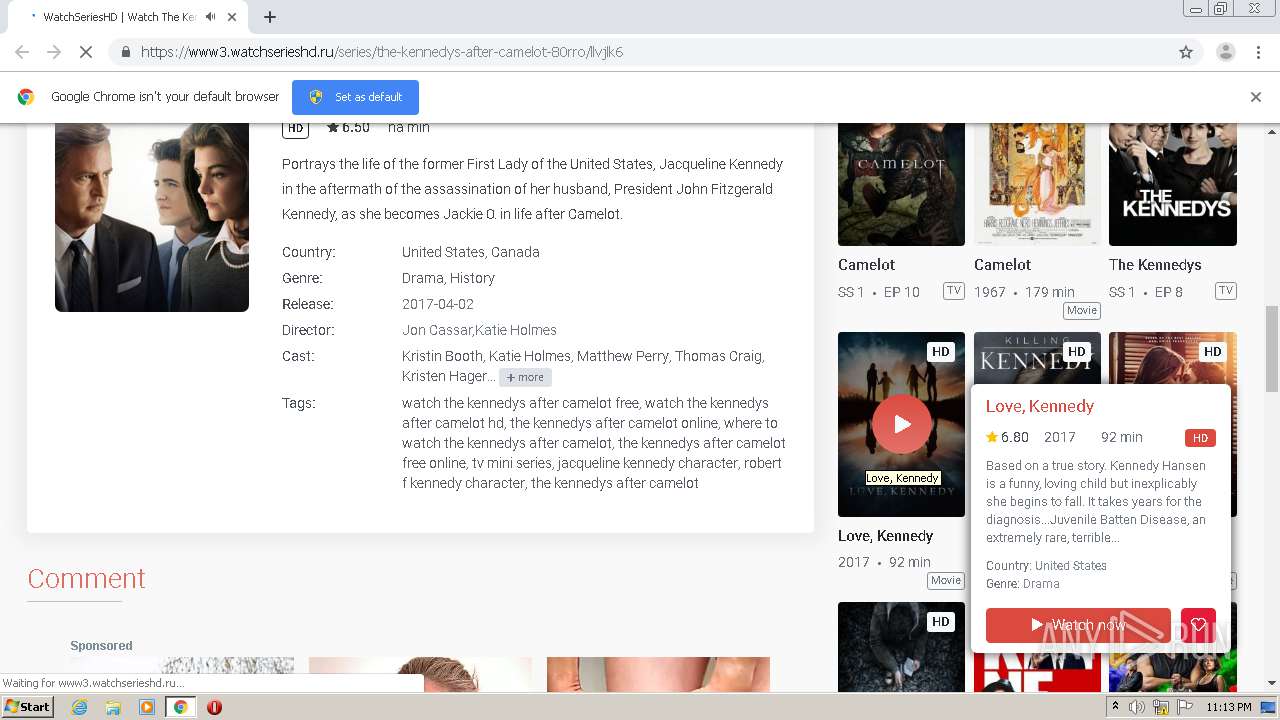The height and width of the screenshot is (720, 1280).
Task: Open the Comment section heading
Action: point(86,578)
